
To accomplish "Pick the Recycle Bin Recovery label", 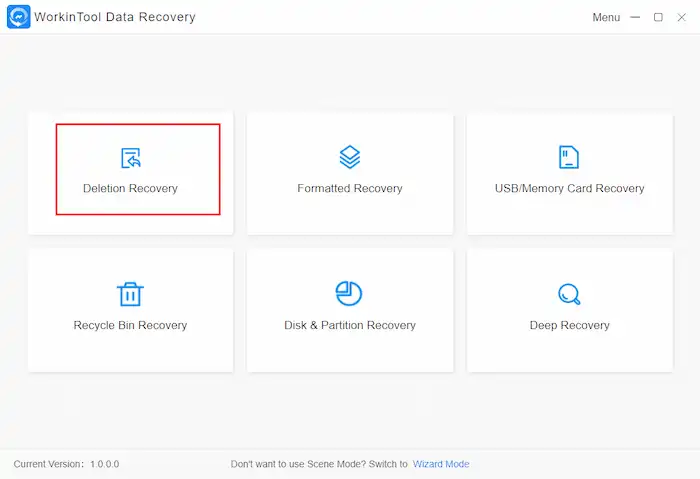I will point(130,325).
